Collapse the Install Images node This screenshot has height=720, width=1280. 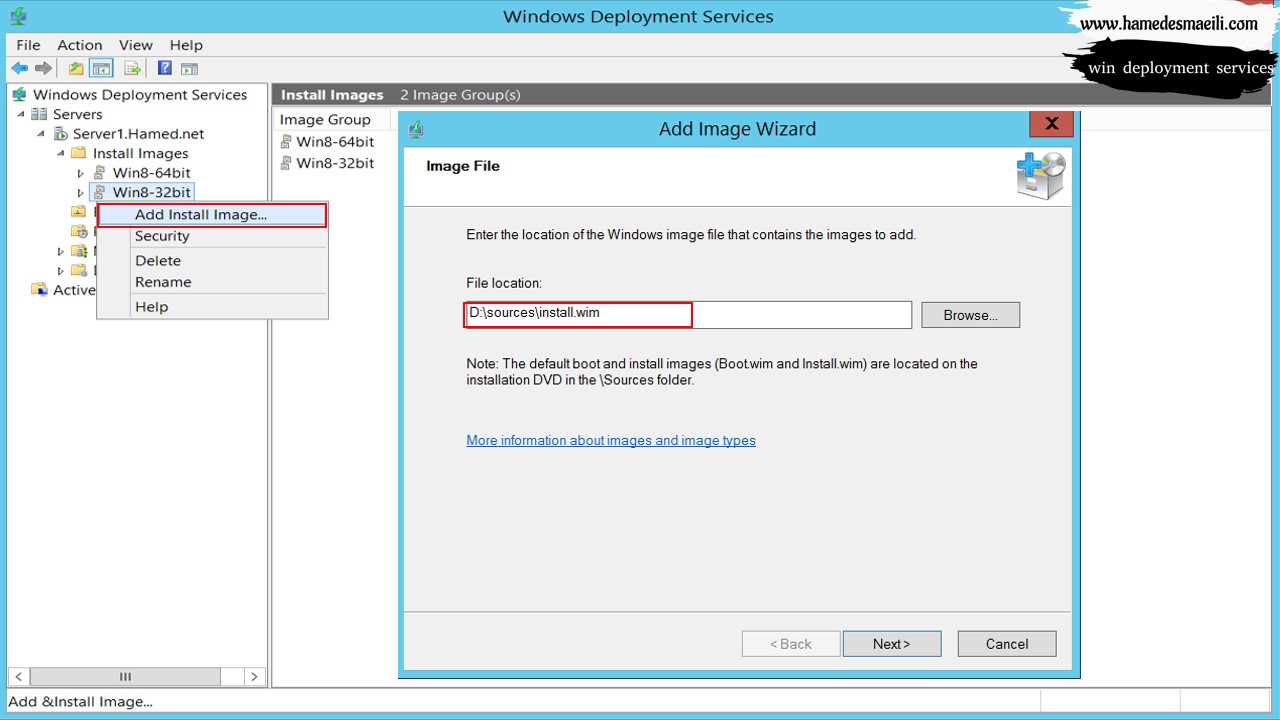pyautogui.click(x=60, y=153)
